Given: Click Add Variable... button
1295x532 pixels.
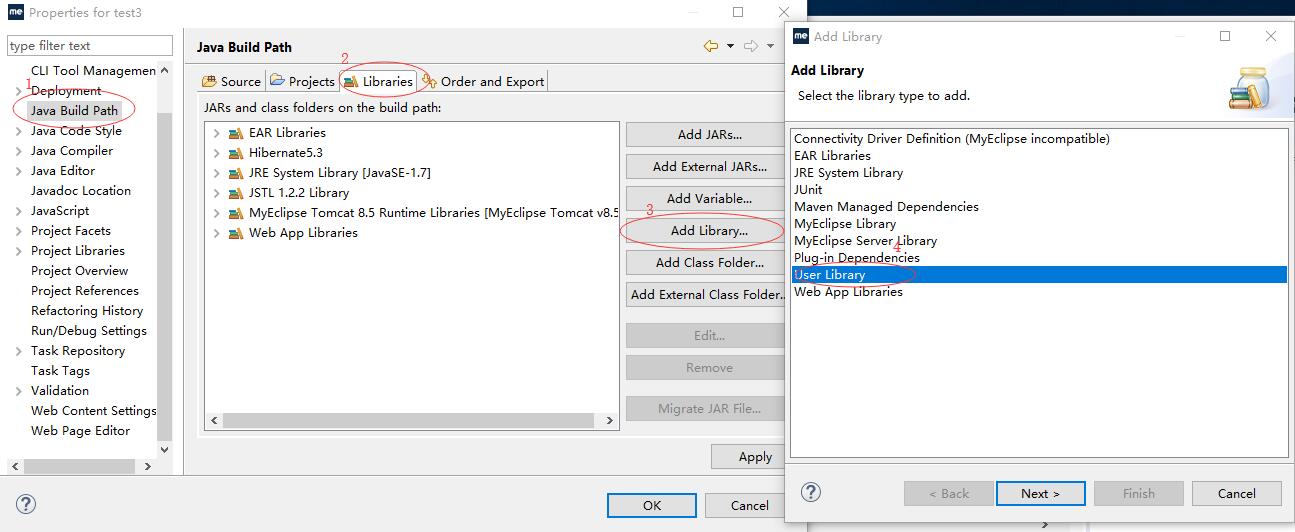Looking at the screenshot, I should [x=709, y=198].
